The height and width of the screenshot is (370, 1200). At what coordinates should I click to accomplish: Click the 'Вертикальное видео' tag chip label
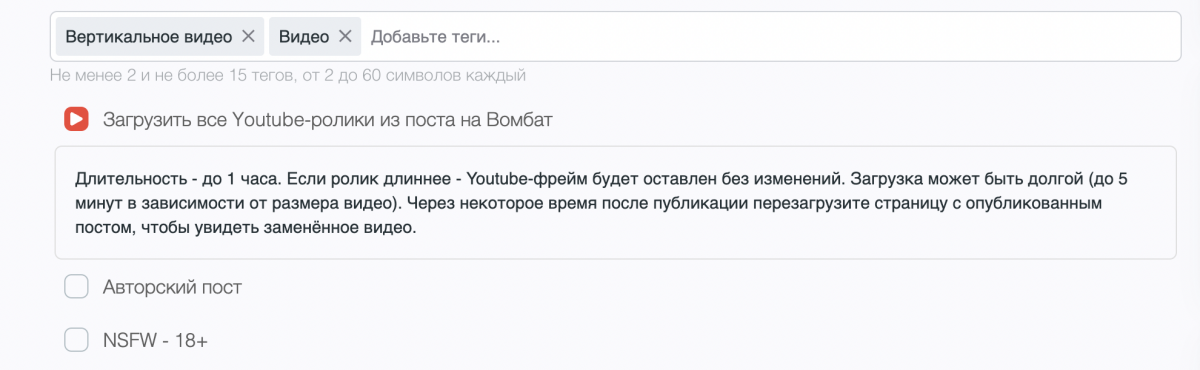pyautogui.click(x=149, y=36)
